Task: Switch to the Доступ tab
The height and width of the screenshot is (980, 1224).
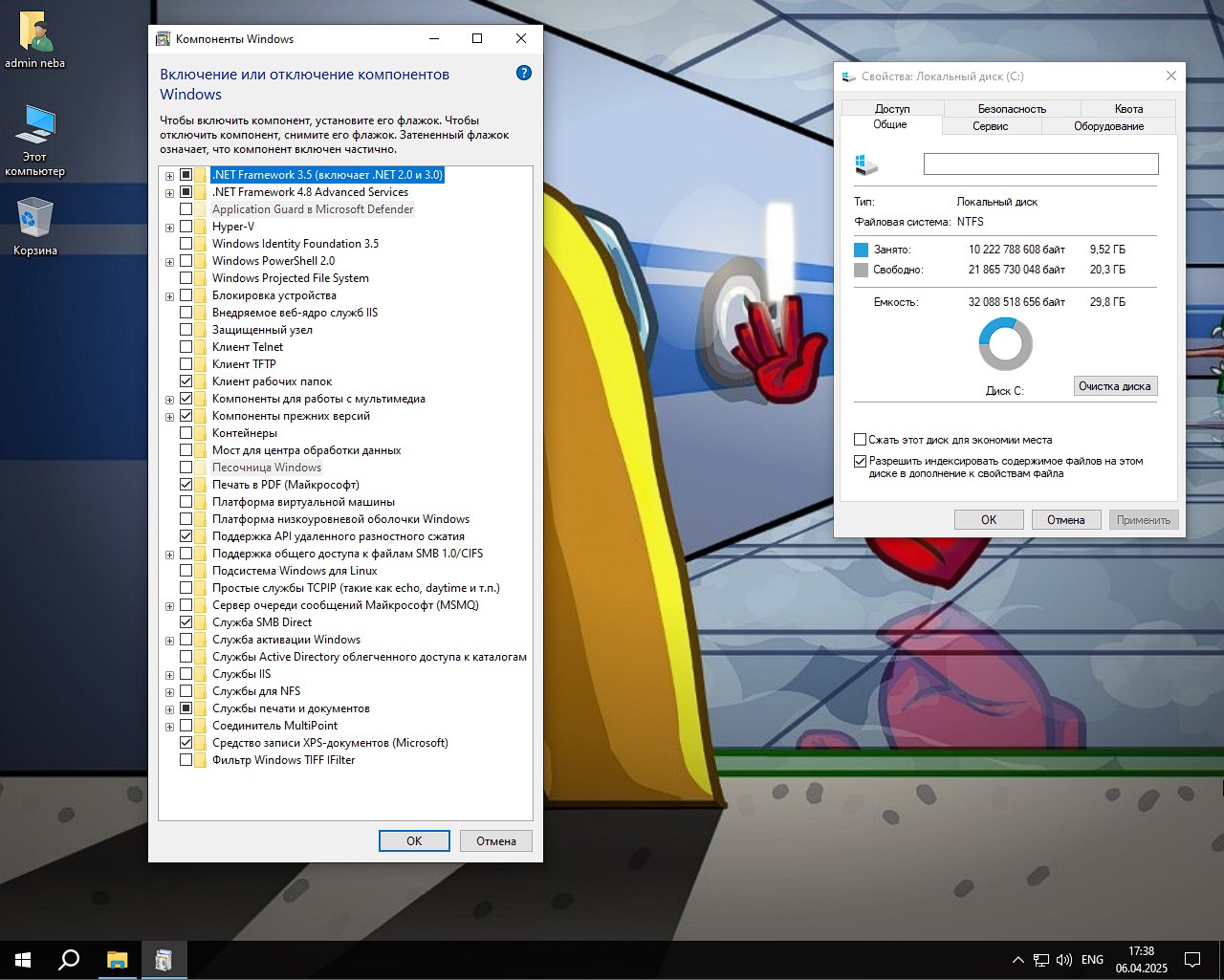Action: point(892,108)
